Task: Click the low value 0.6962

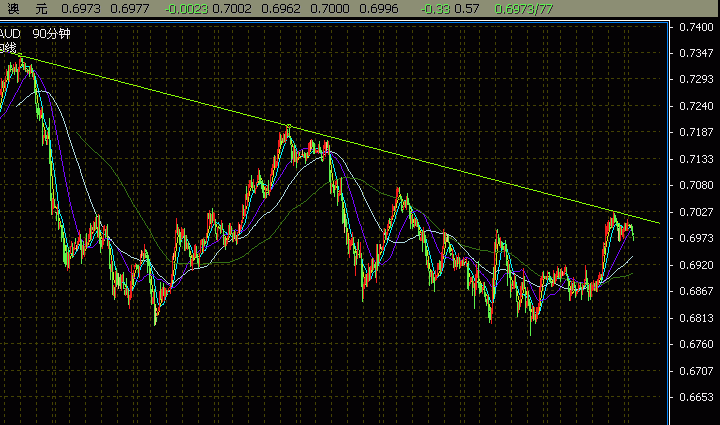Action: (281, 9)
